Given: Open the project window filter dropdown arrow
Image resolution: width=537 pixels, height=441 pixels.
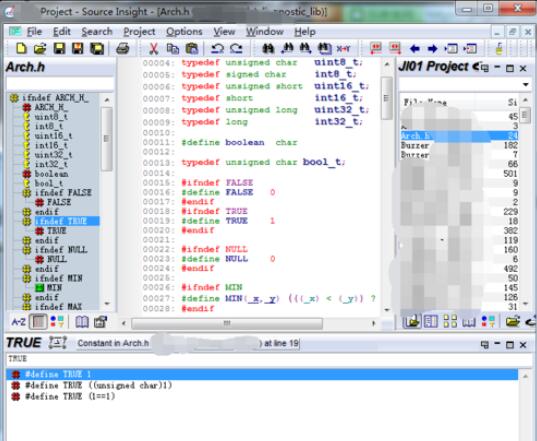Looking at the screenshot, I should (x=525, y=84).
